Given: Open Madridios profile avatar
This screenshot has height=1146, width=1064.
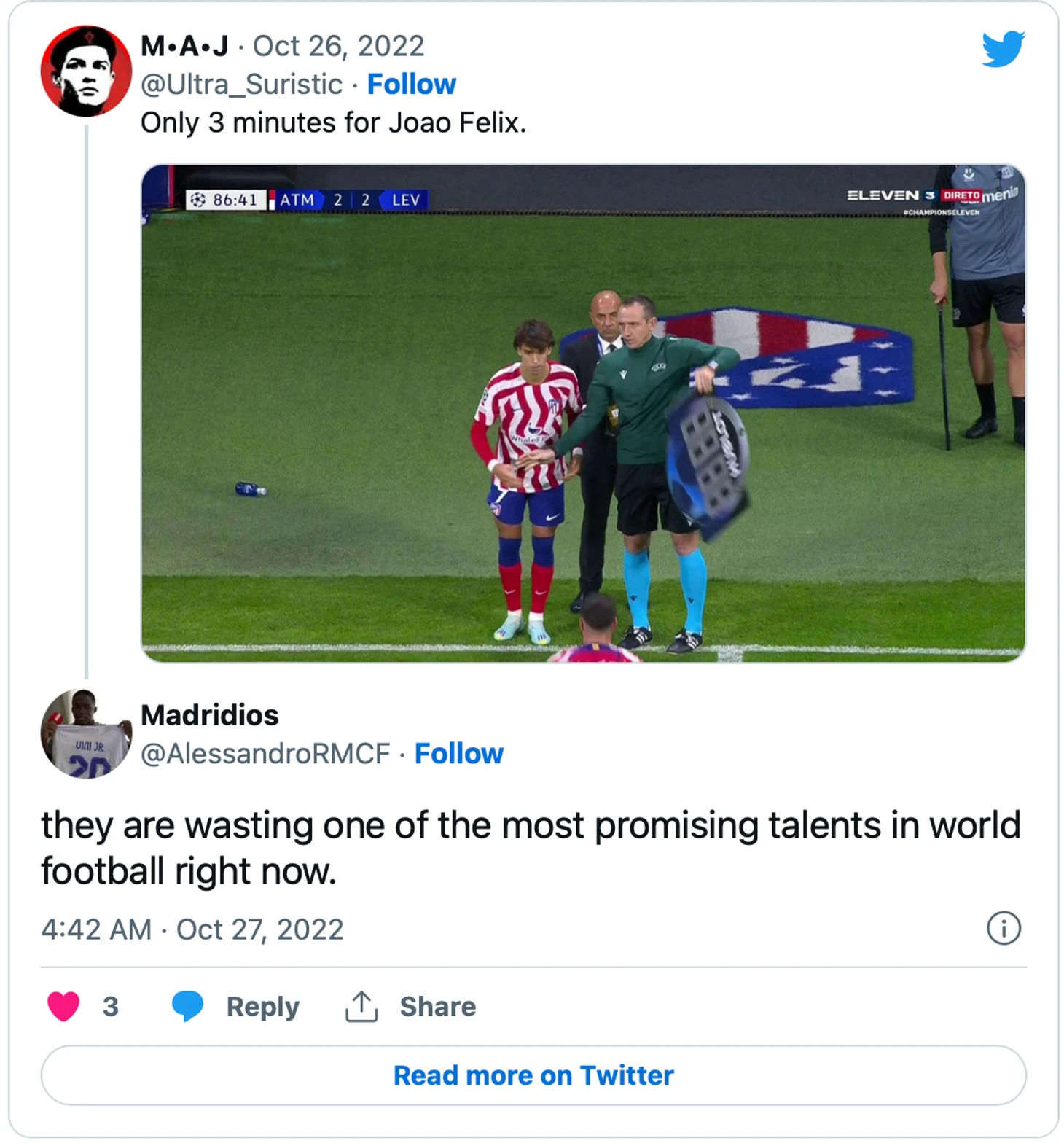Looking at the screenshot, I should click(86, 733).
